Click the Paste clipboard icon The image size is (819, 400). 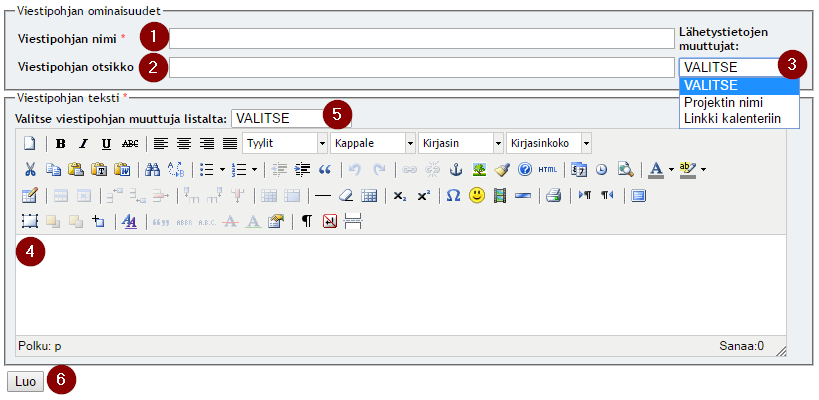[76, 169]
